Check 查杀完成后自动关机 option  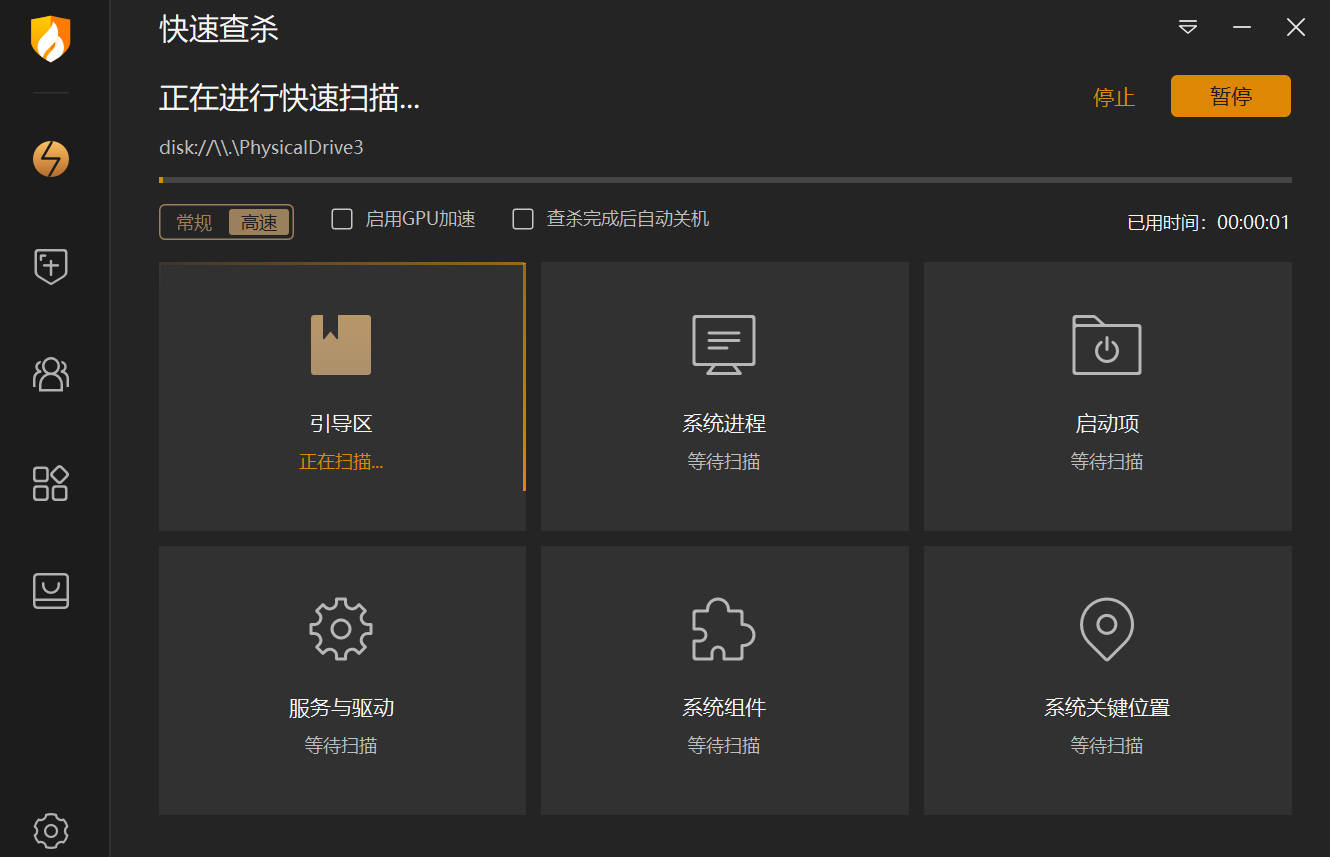point(522,218)
